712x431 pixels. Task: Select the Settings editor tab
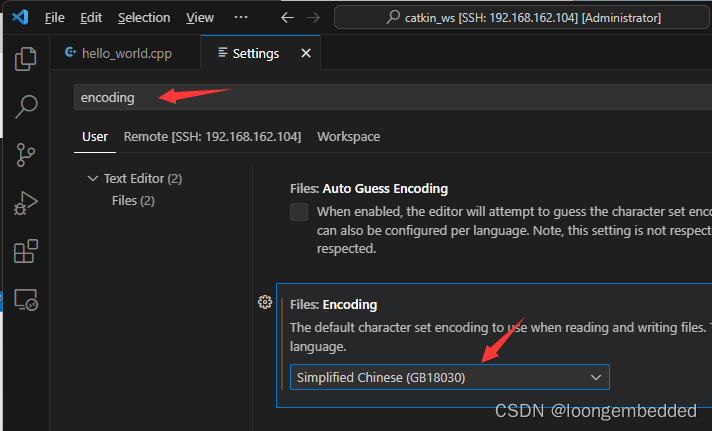260,53
